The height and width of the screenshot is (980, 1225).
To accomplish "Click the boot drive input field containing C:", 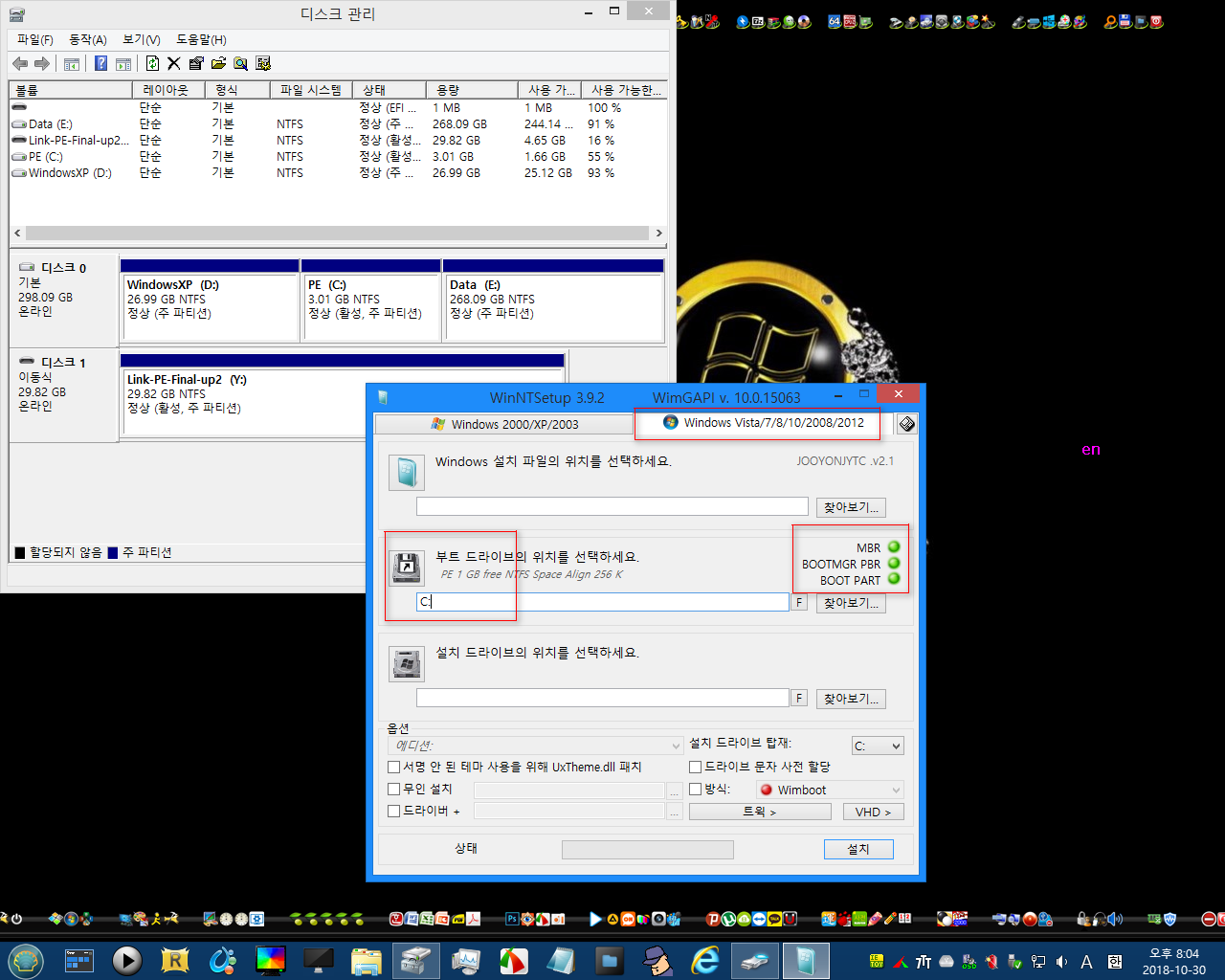I will click(x=603, y=602).
